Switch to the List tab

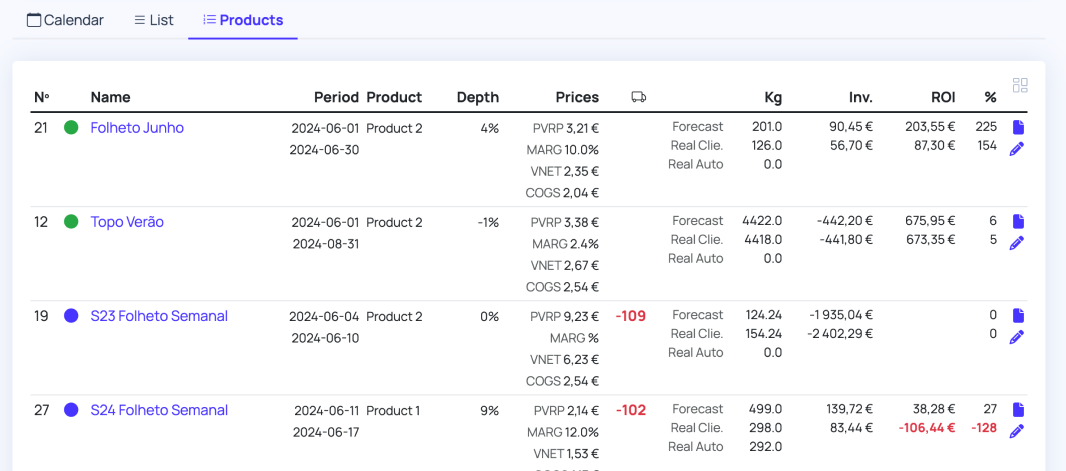(x=153, y=20)
